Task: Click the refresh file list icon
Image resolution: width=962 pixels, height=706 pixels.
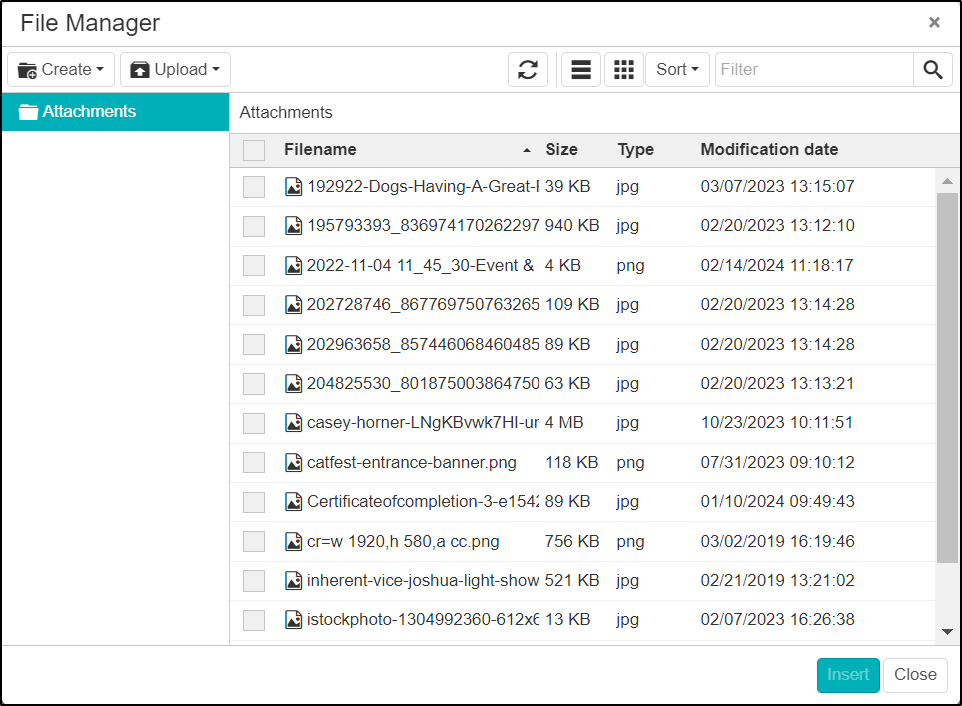Action: pos(528,69)
